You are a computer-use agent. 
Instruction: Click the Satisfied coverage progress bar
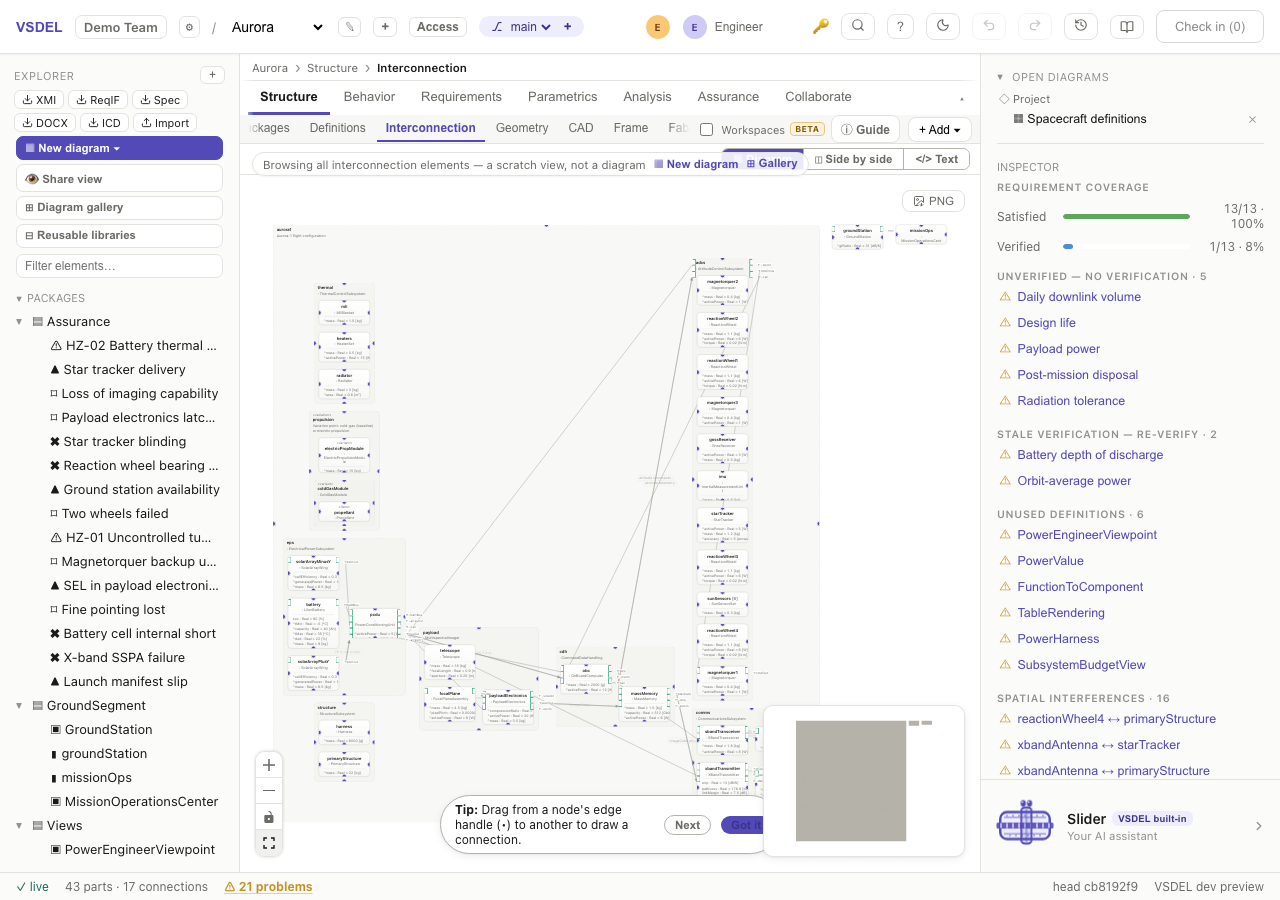click(x=1126, y=216)
